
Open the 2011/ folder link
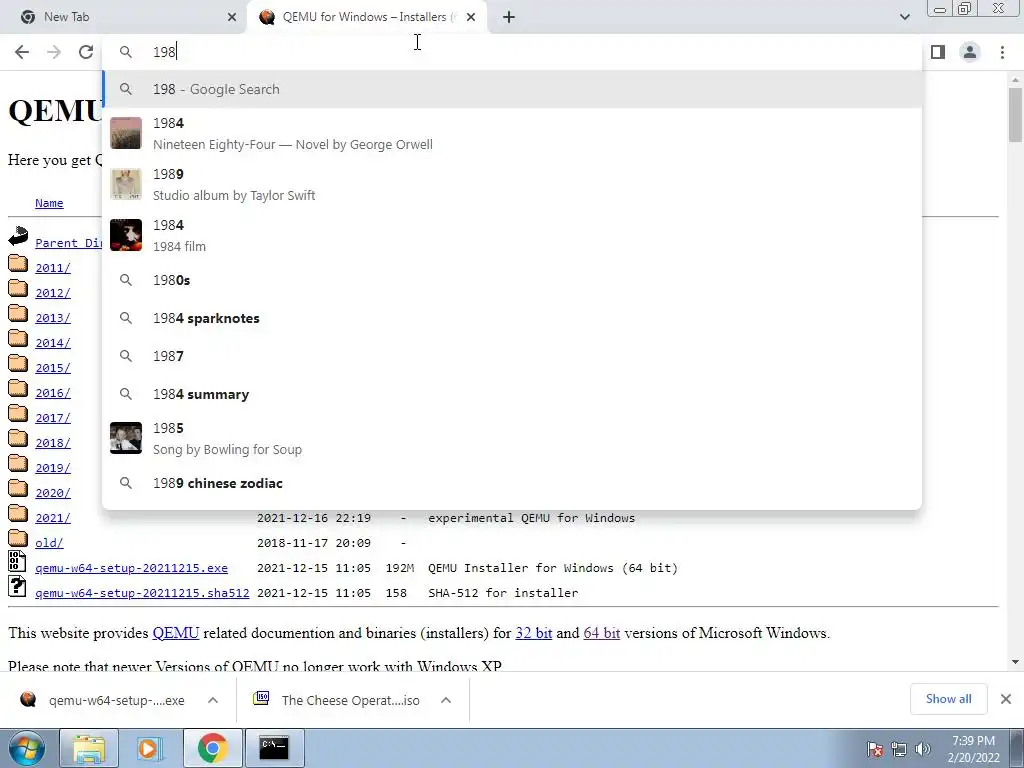53,268
